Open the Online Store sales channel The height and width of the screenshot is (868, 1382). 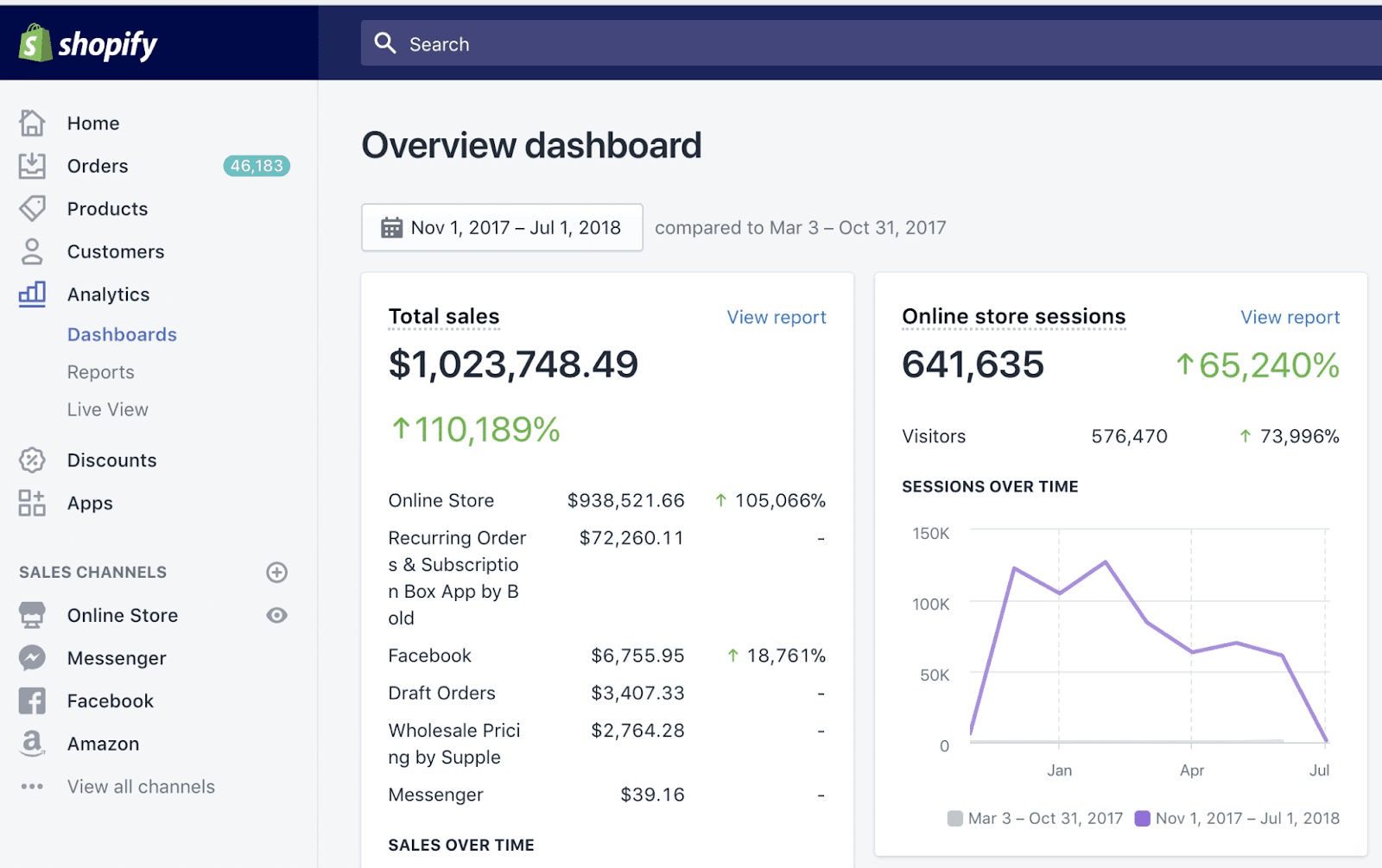pos(123,615)
